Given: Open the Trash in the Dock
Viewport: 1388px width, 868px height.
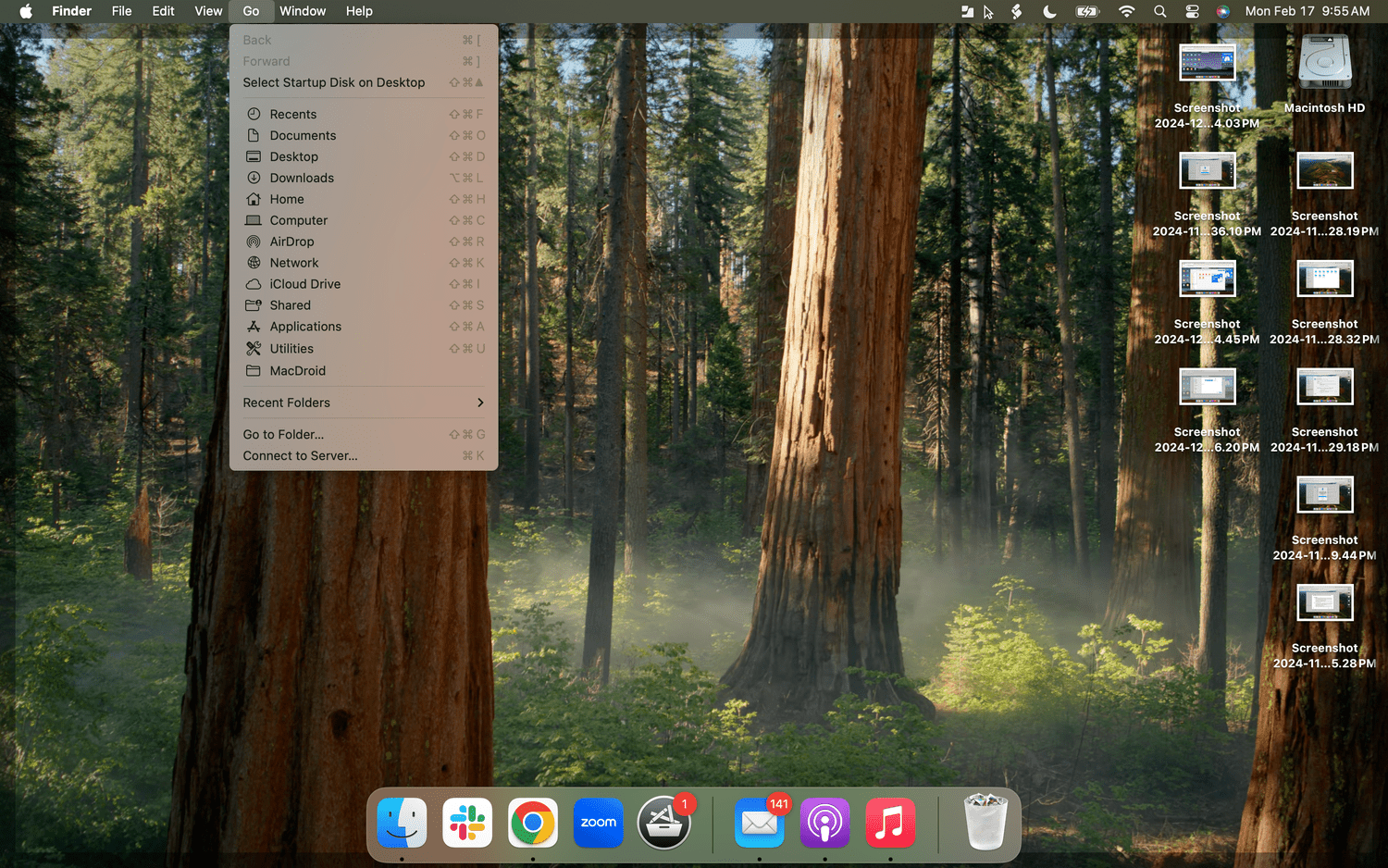Looking at the screenshot, I should (985, 823).
